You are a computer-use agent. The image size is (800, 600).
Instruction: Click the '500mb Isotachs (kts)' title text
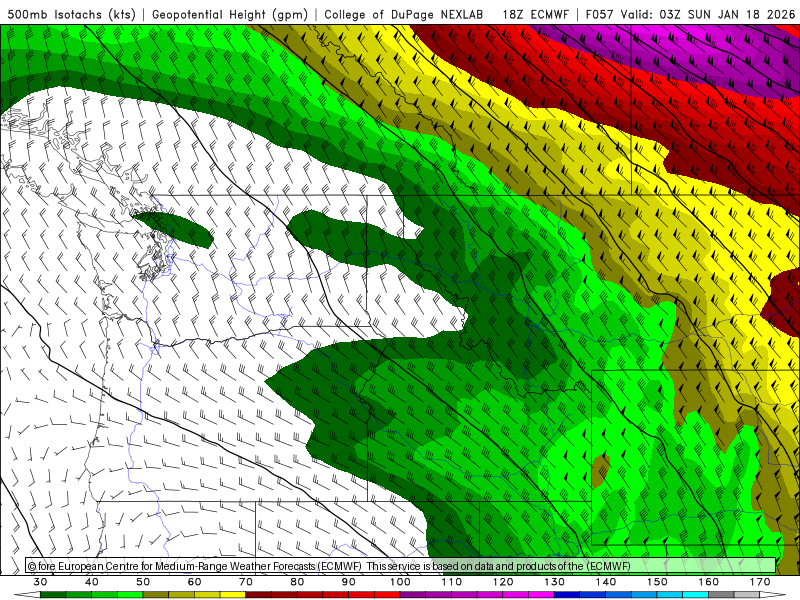71,15
